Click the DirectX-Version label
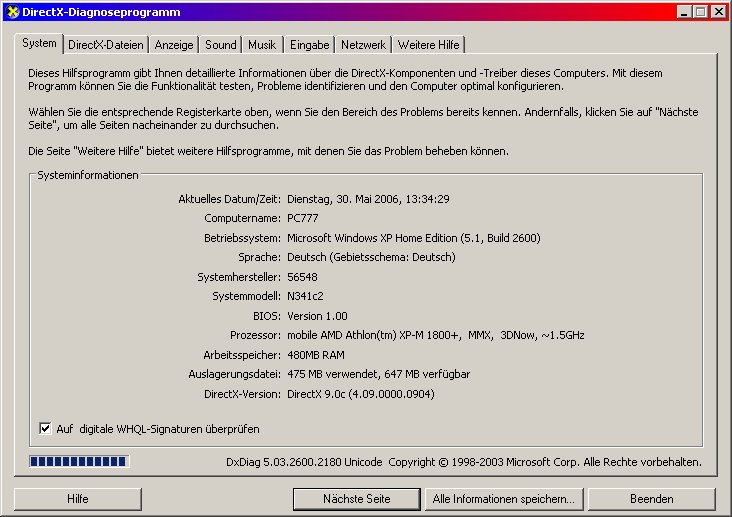732x517 pixels. coord(242,394)
